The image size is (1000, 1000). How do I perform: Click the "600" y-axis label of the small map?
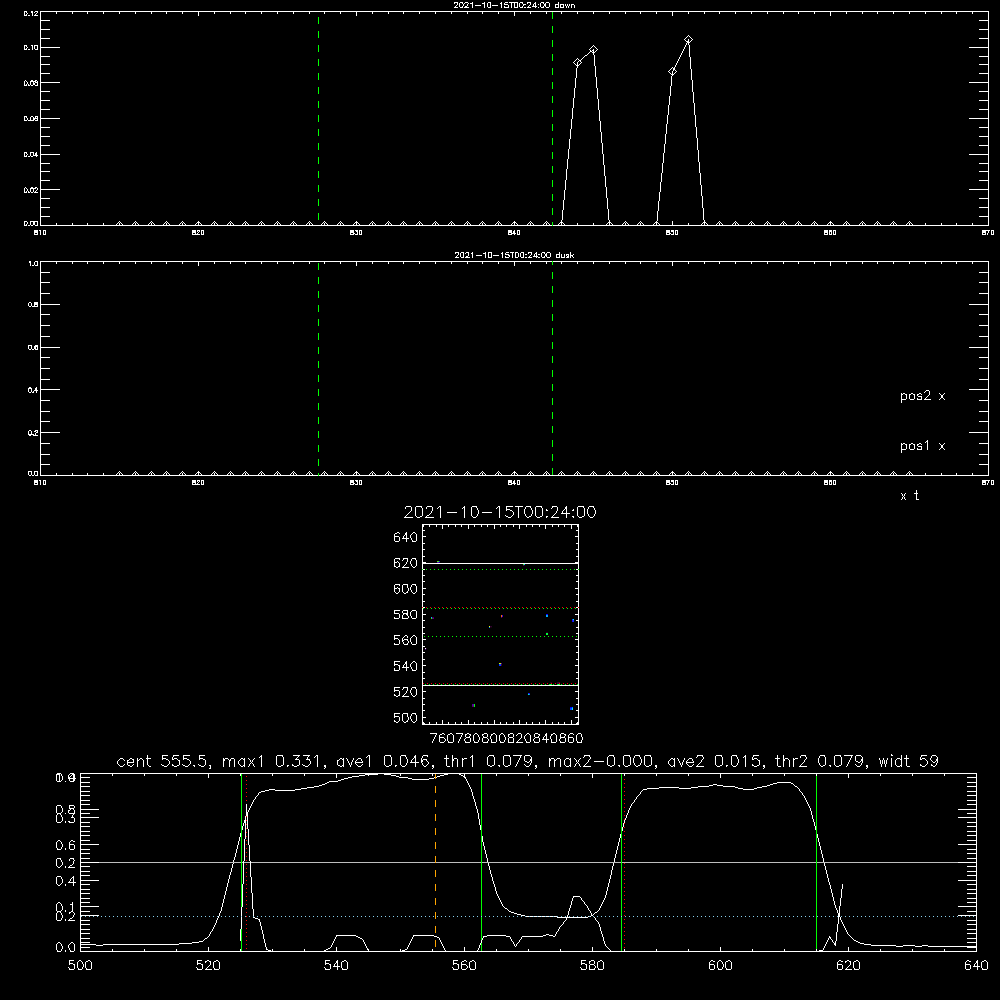[x=406, y=589]
